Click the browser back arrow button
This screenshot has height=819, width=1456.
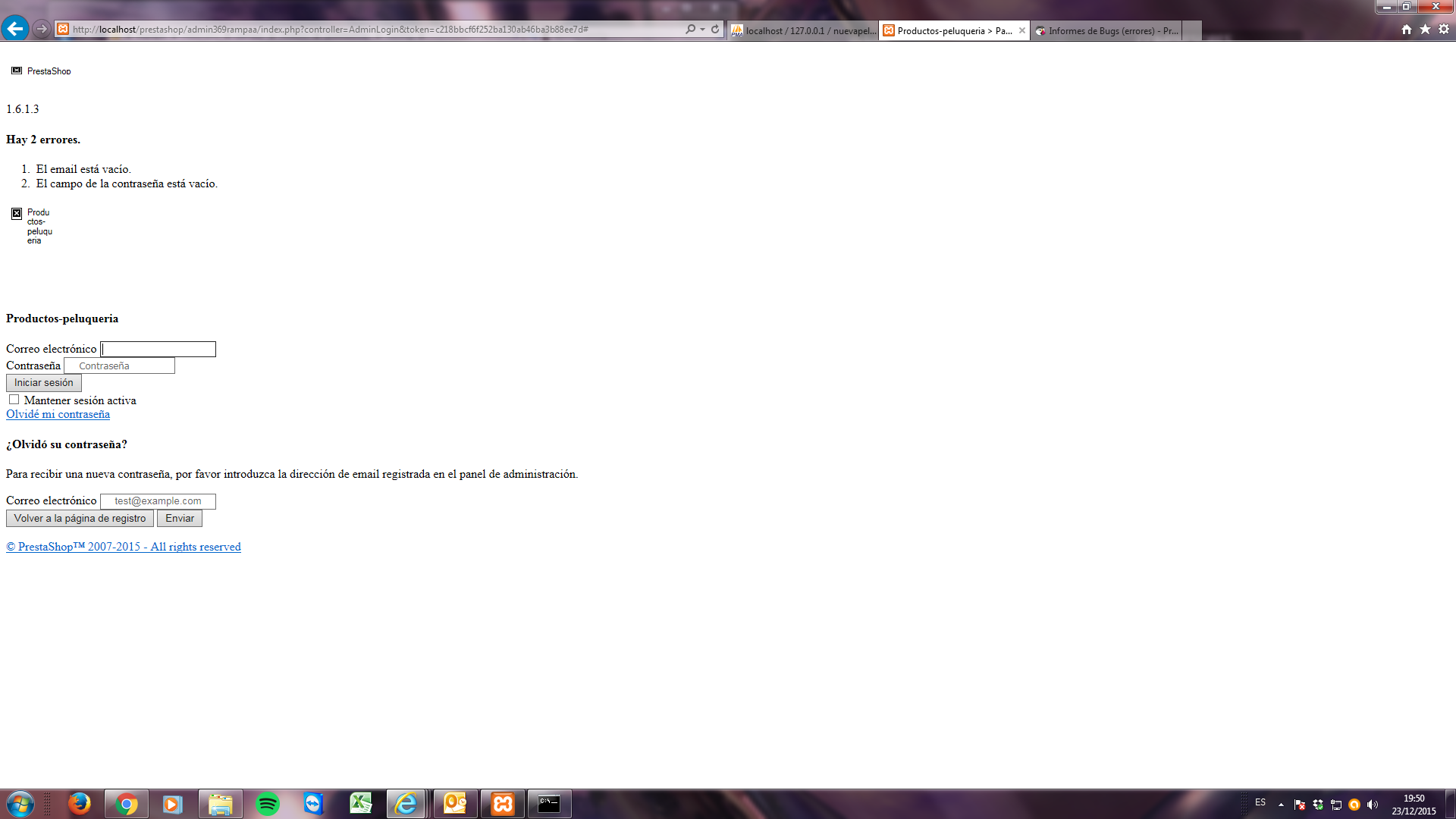[15, 29]
